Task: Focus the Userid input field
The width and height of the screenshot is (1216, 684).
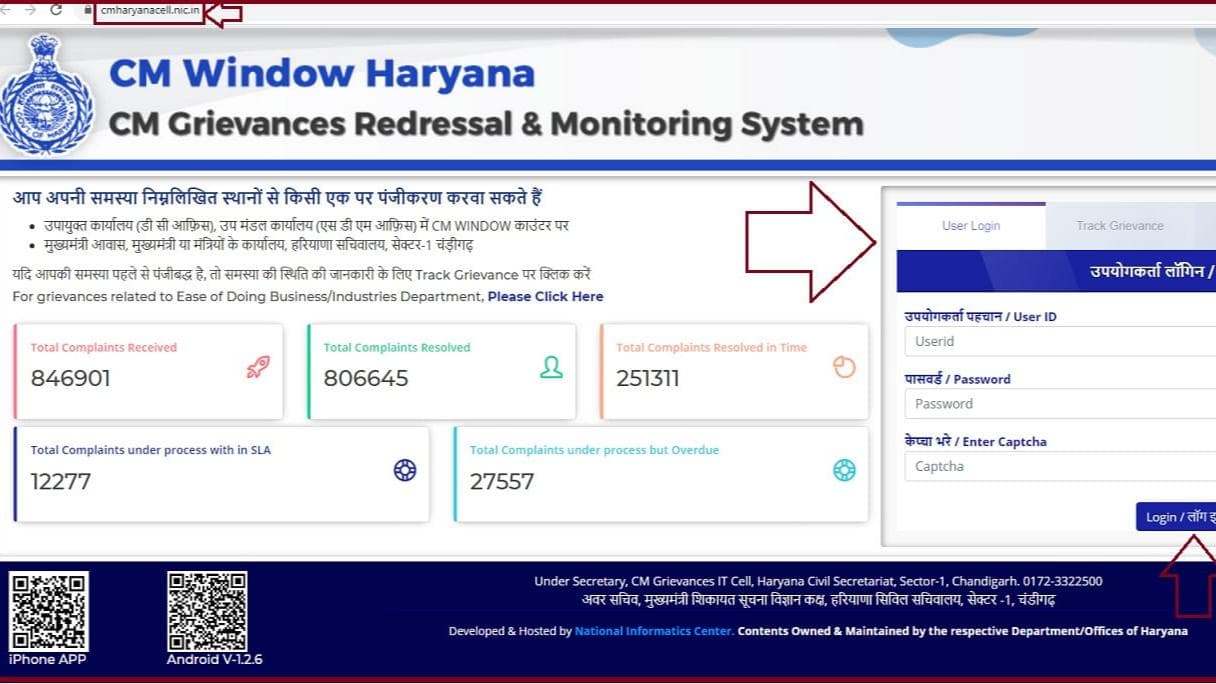Action: [x=1060, y=341]
